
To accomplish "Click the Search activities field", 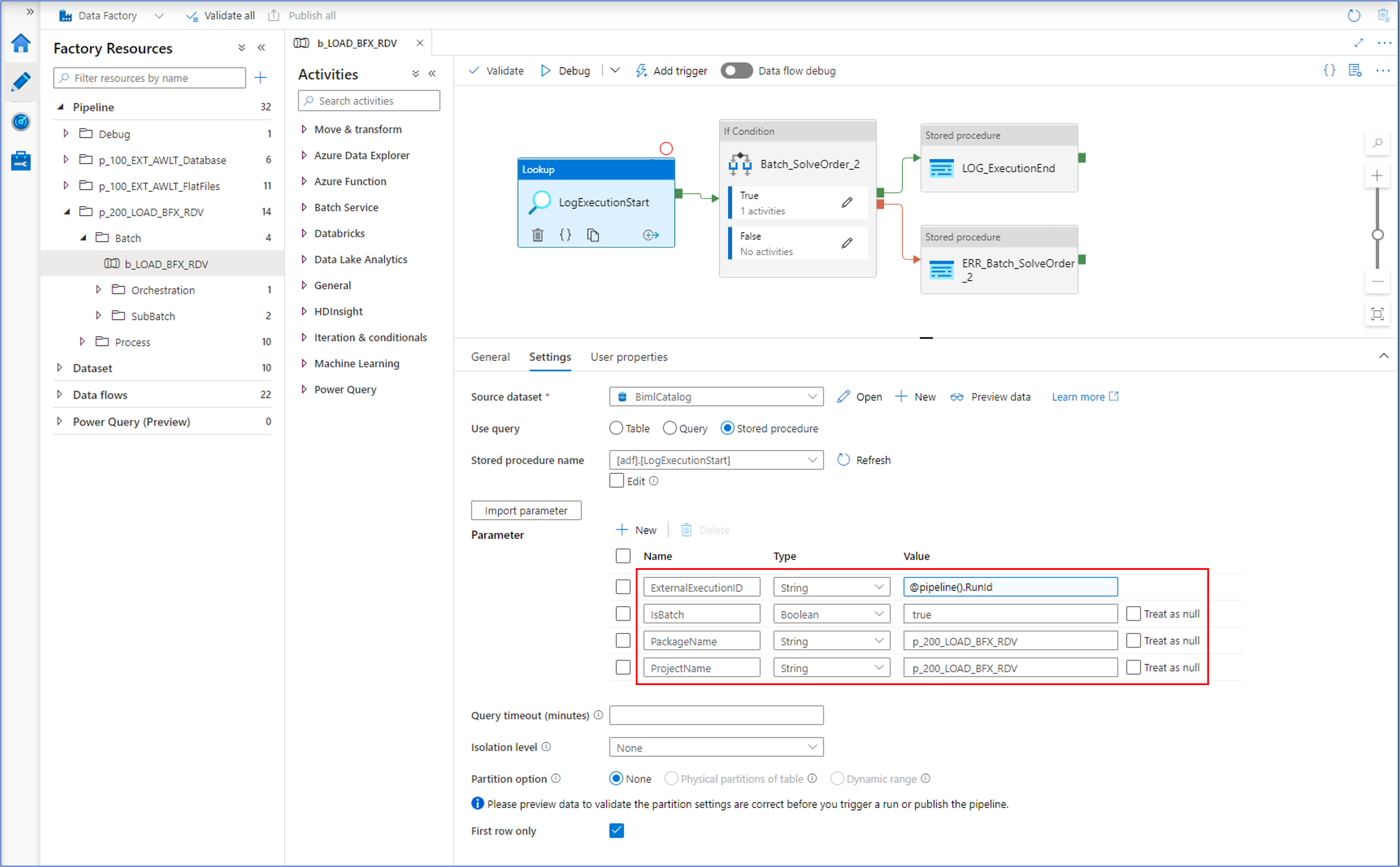I will [369, 100].
